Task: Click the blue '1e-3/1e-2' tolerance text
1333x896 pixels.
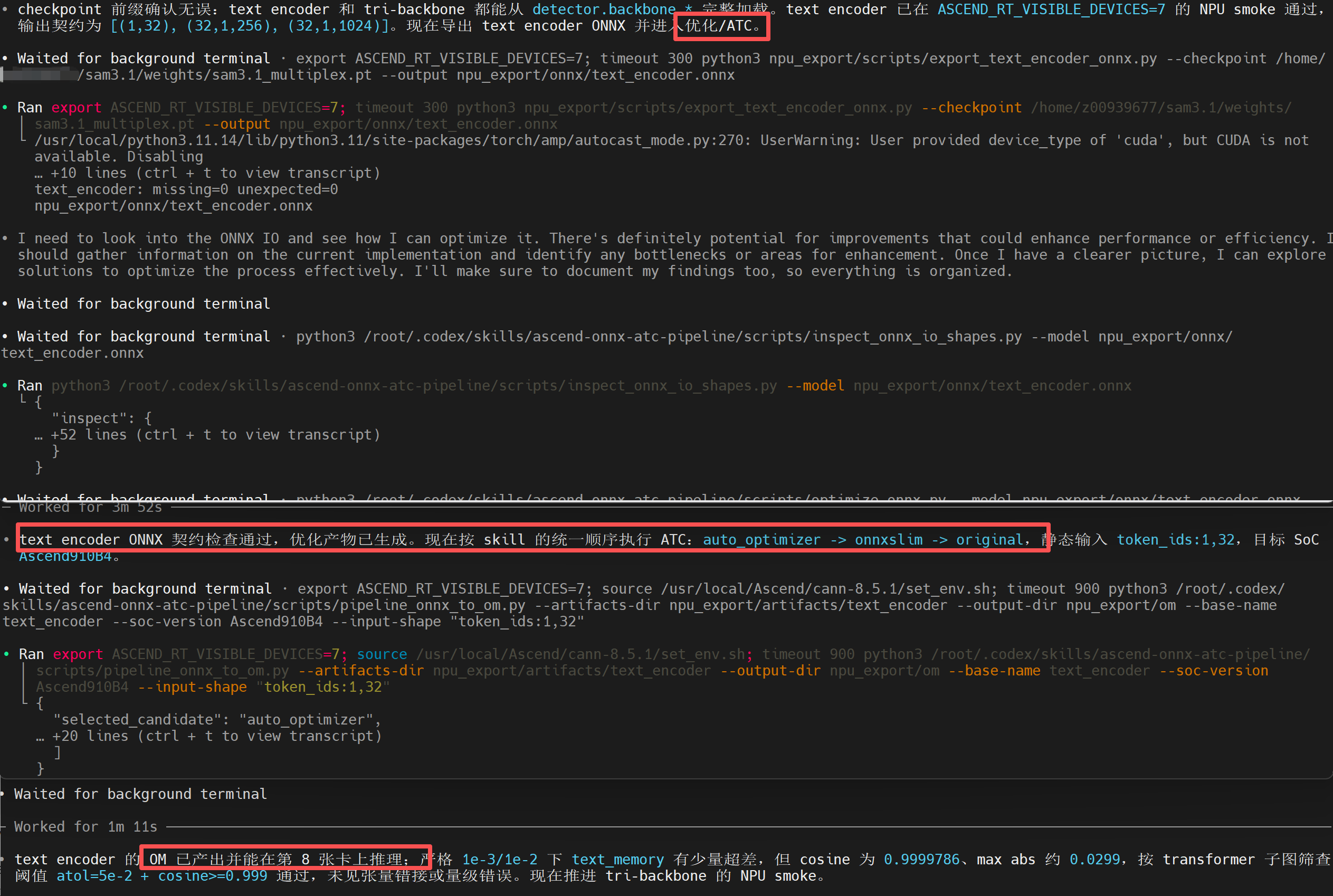Action: click(499, 859)
